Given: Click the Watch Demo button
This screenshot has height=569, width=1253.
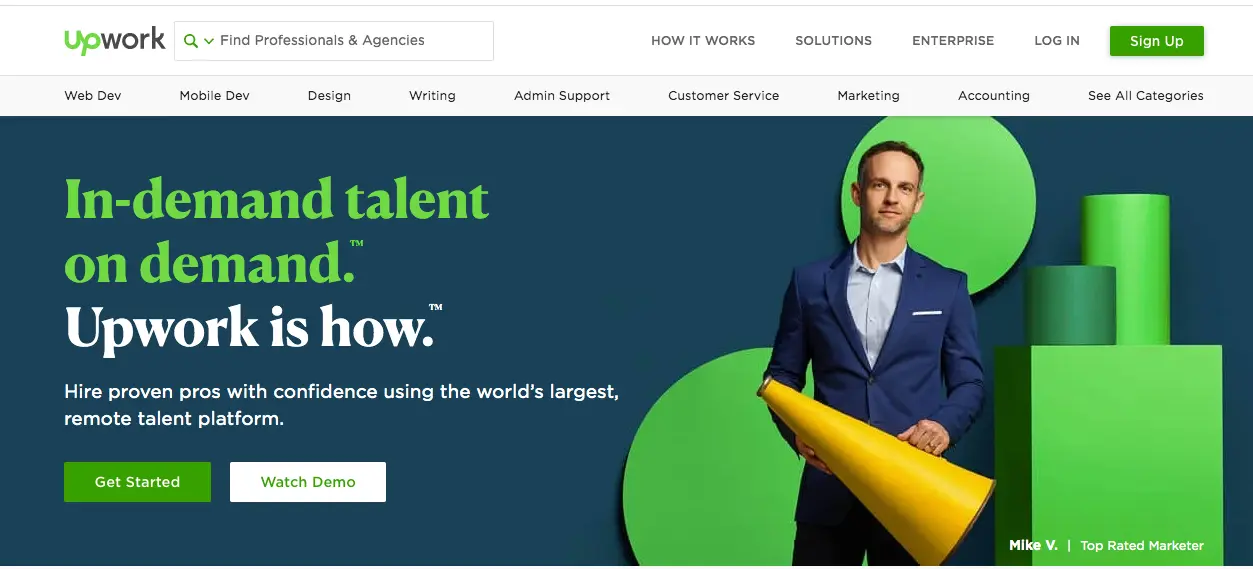Looking at the screenshot, I should click(308, 482).
